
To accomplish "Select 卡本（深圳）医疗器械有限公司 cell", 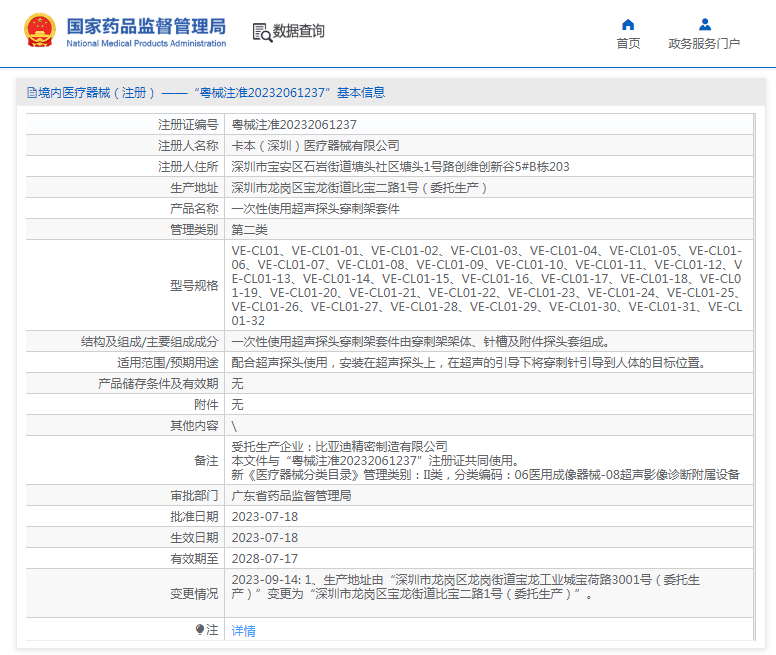I will point(315,145).
